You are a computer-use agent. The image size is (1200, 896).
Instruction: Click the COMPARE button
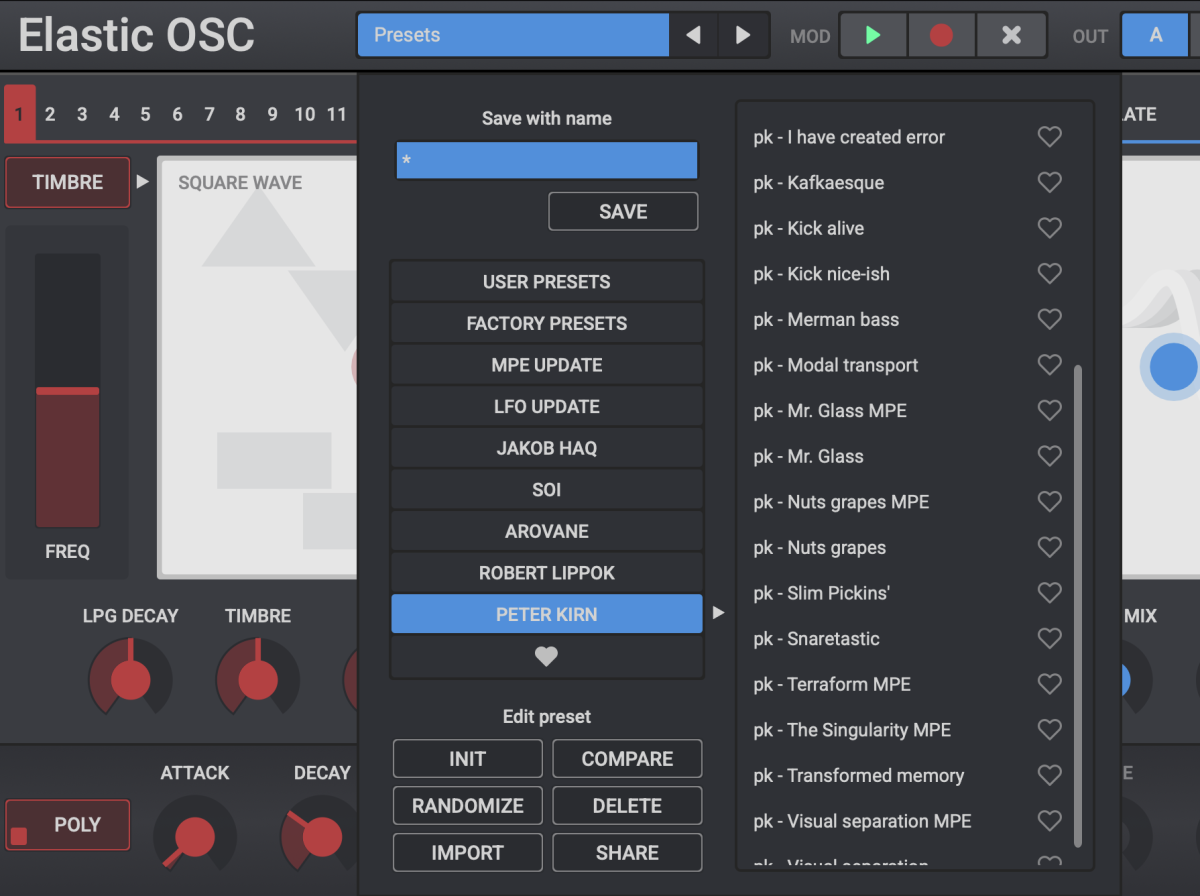click(x=627, y=758)
